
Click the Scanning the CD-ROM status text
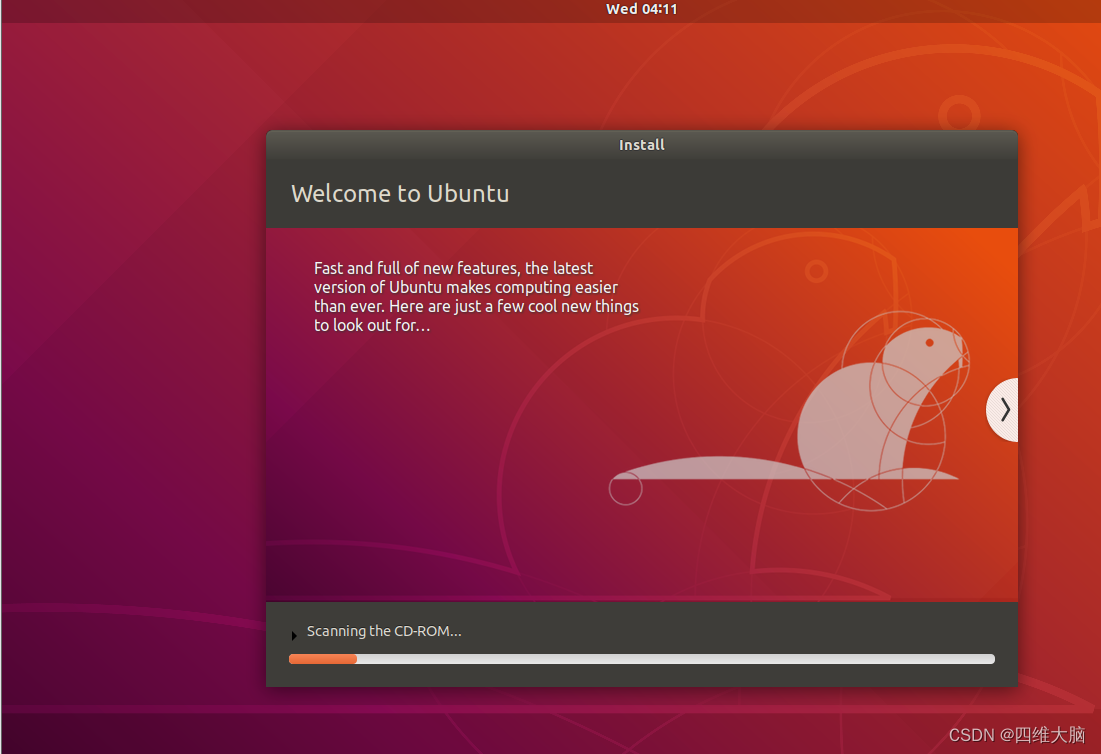[383, 631]
